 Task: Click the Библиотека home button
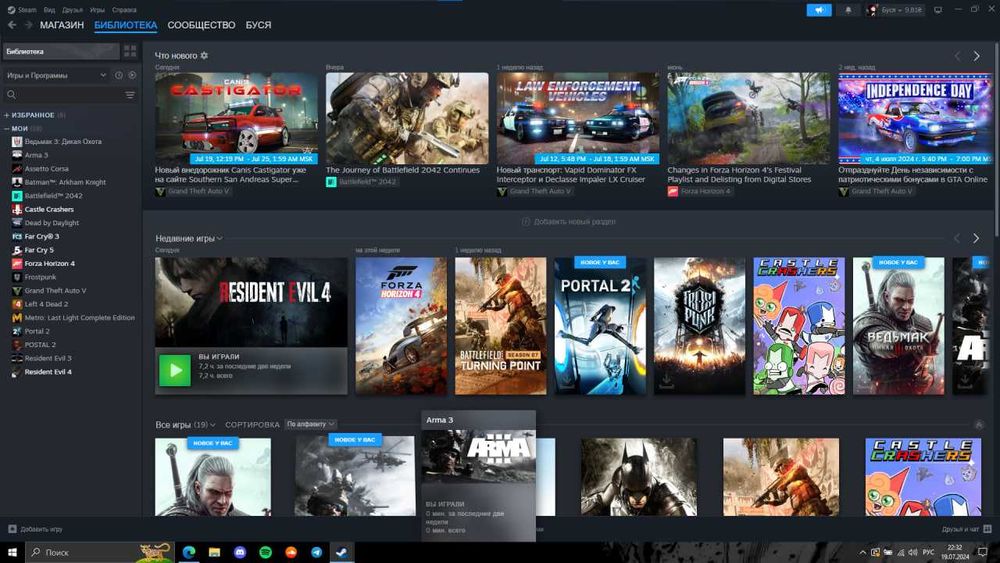pyautogui.click(x=61, y=51)
